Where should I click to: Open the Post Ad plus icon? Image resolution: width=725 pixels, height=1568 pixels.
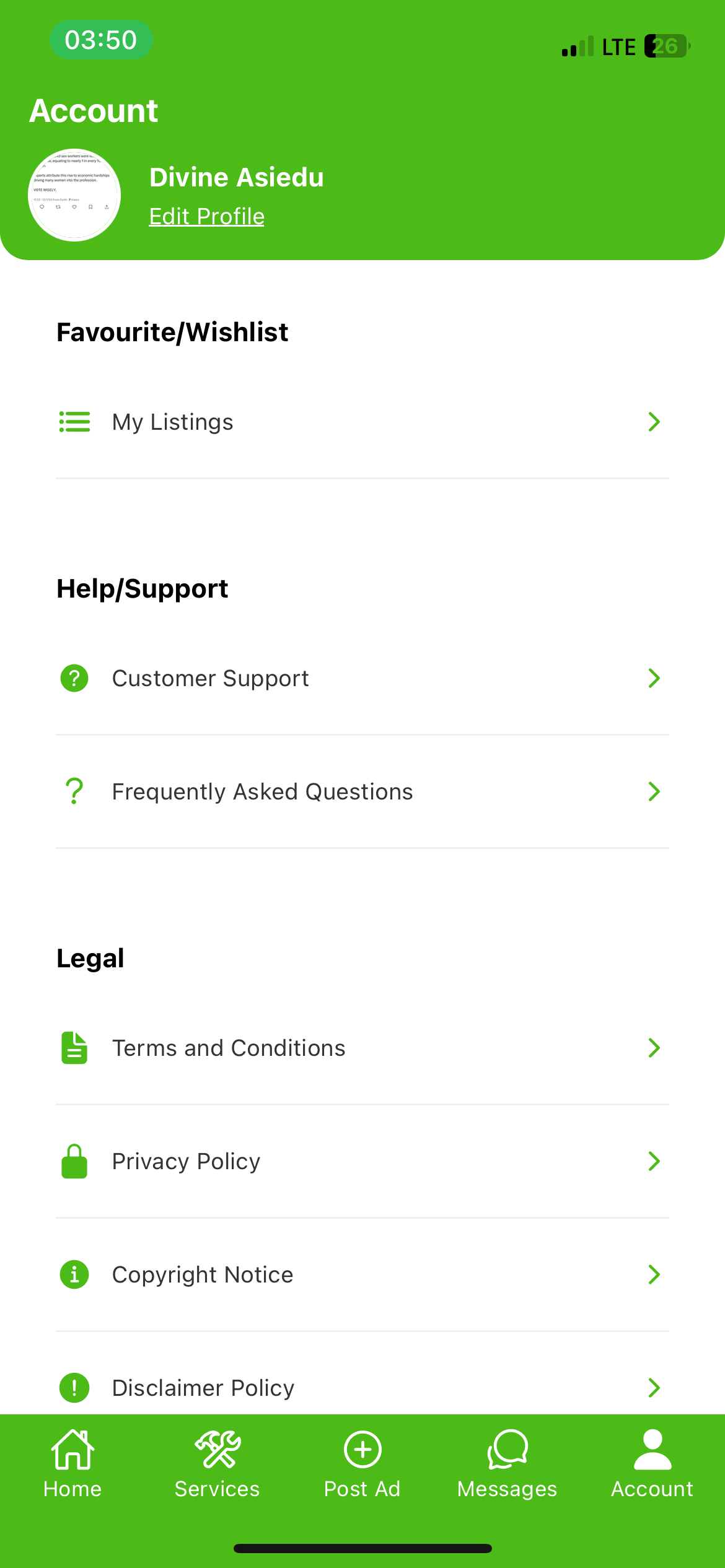point(362,1450)
